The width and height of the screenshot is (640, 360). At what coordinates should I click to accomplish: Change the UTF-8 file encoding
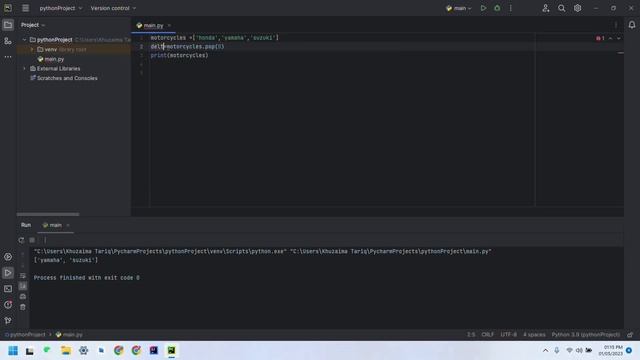509,335
